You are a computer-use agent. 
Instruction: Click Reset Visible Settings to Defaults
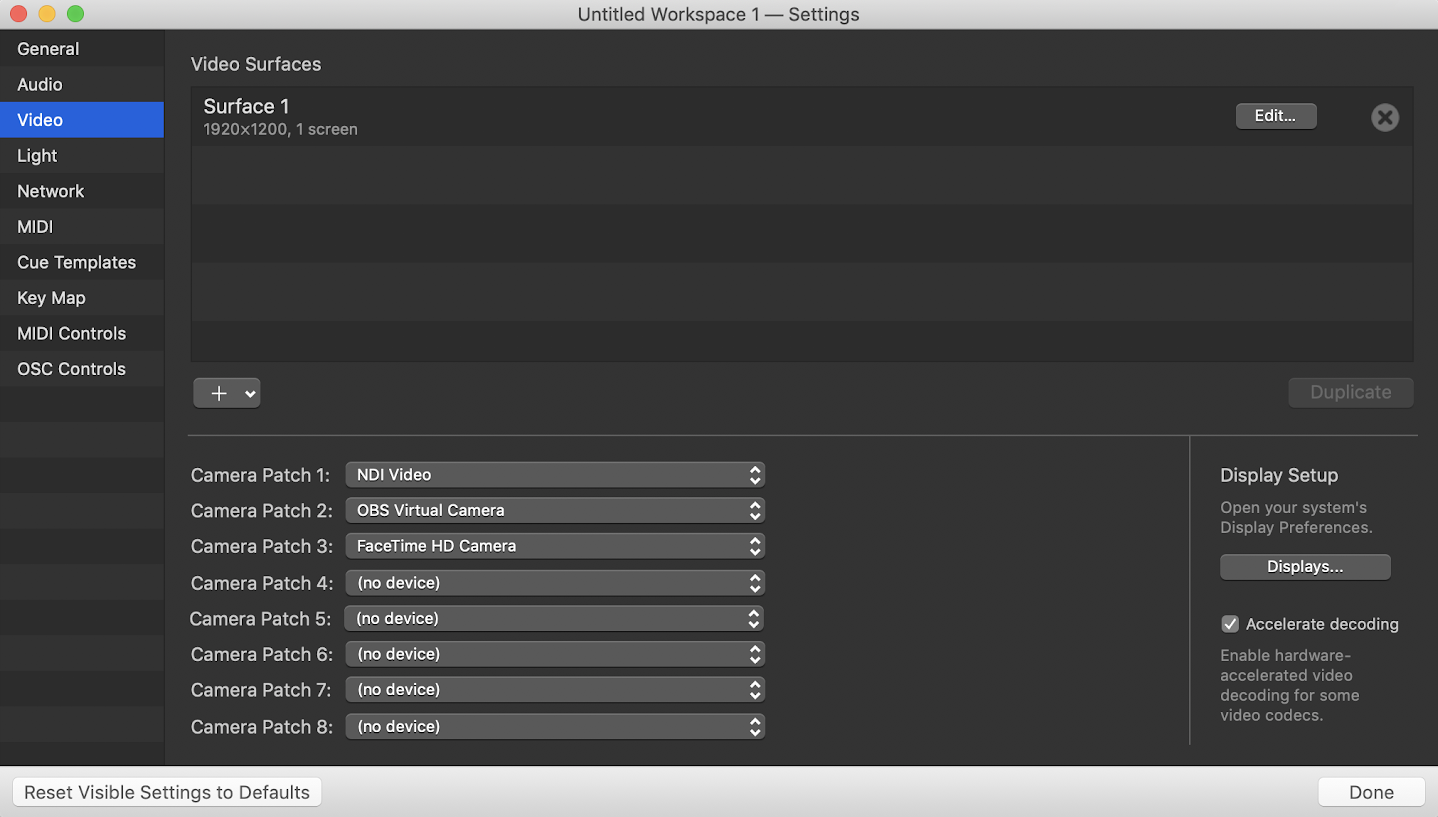pyautogui.click(x=167, y=792)
